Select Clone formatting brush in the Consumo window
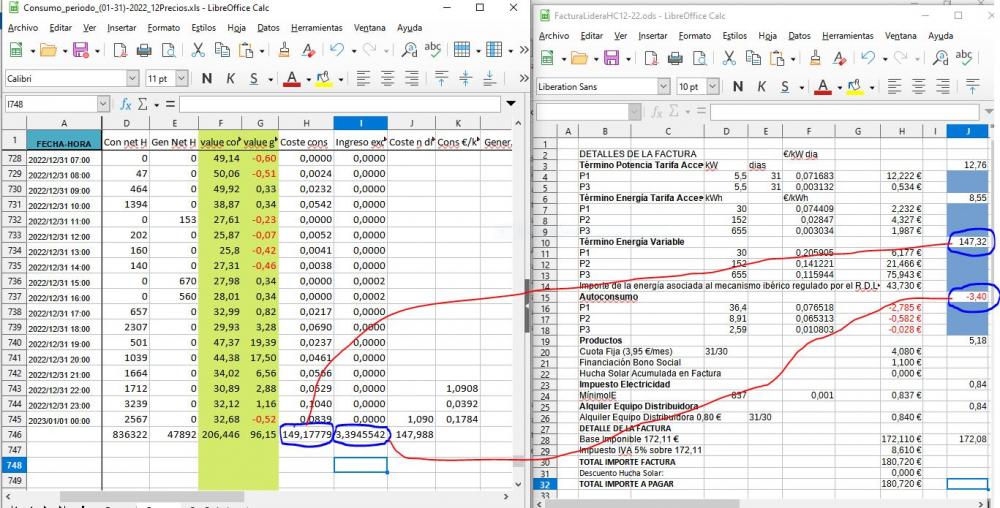 pos(284,50)
